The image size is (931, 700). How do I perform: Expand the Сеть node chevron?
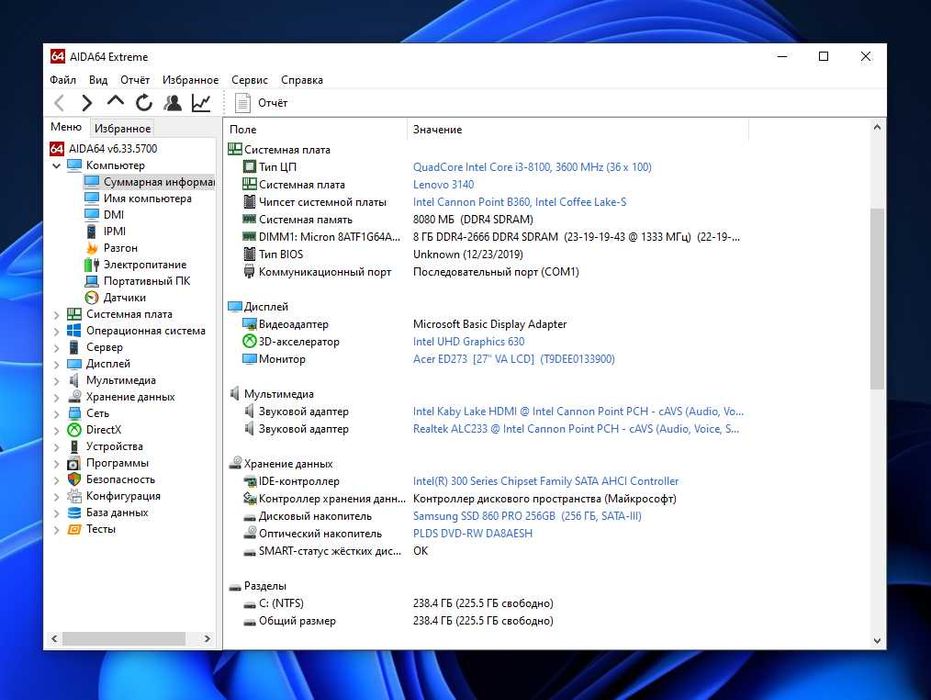tap(56, 414)
